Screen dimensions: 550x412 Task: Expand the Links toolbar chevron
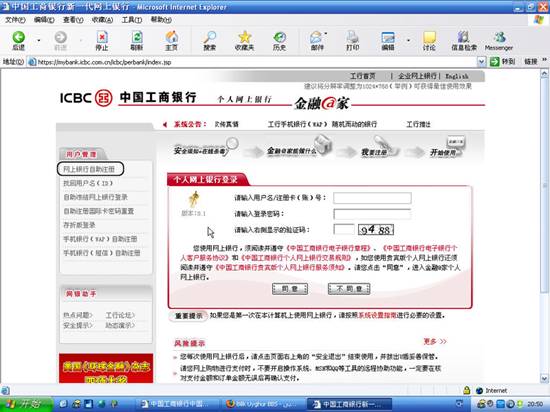point(545,60)
